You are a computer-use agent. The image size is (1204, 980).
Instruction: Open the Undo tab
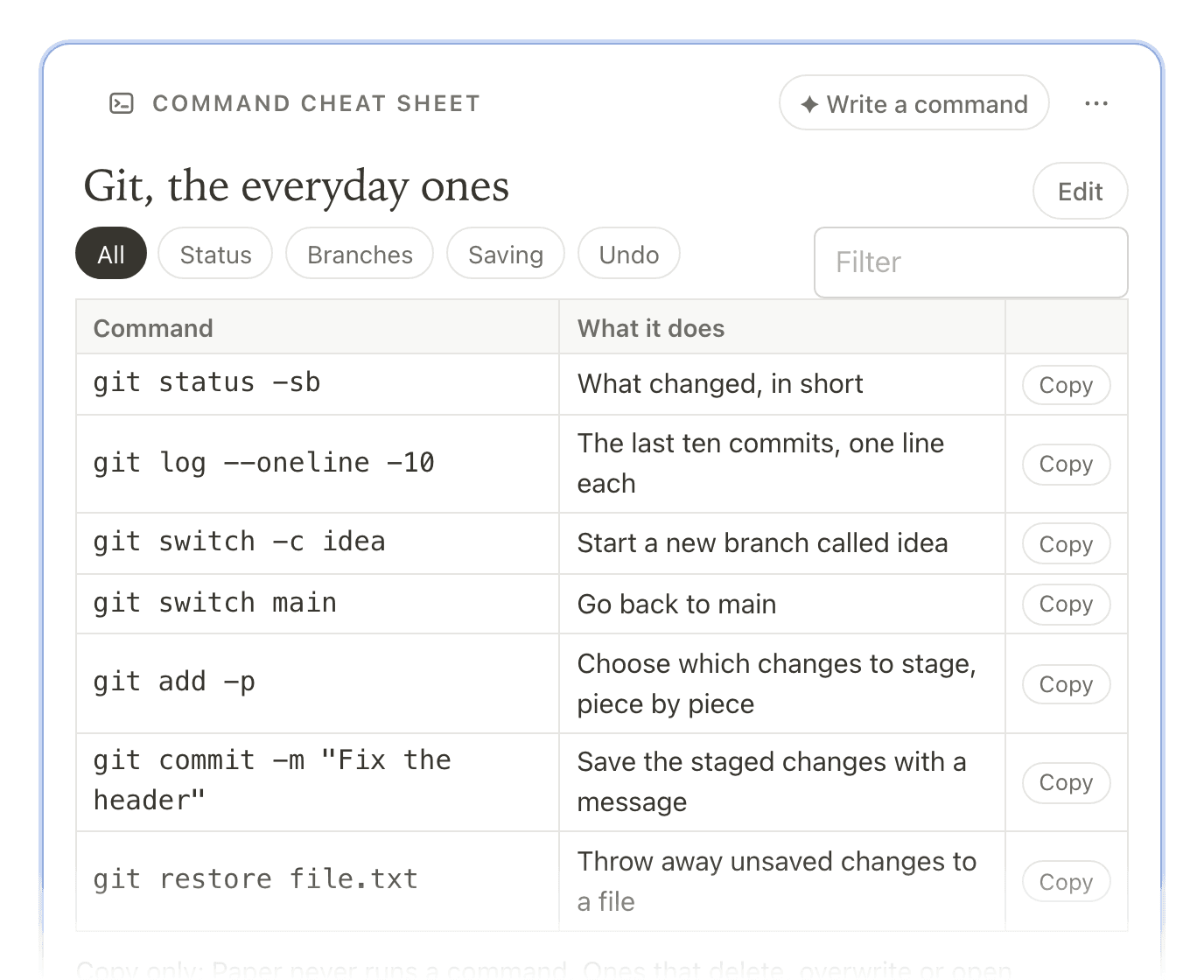pos(628,254)
